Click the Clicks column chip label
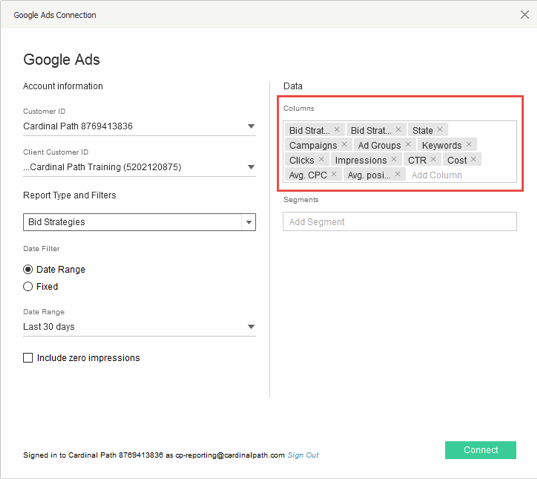Viewport: 537px width, 479px height. [302, 160]
